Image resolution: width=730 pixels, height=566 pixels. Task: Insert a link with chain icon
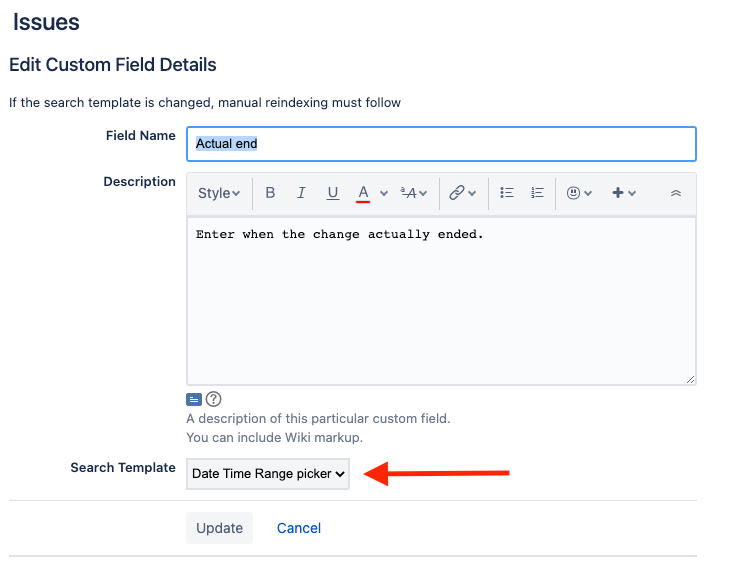click(x=457, y=193)
